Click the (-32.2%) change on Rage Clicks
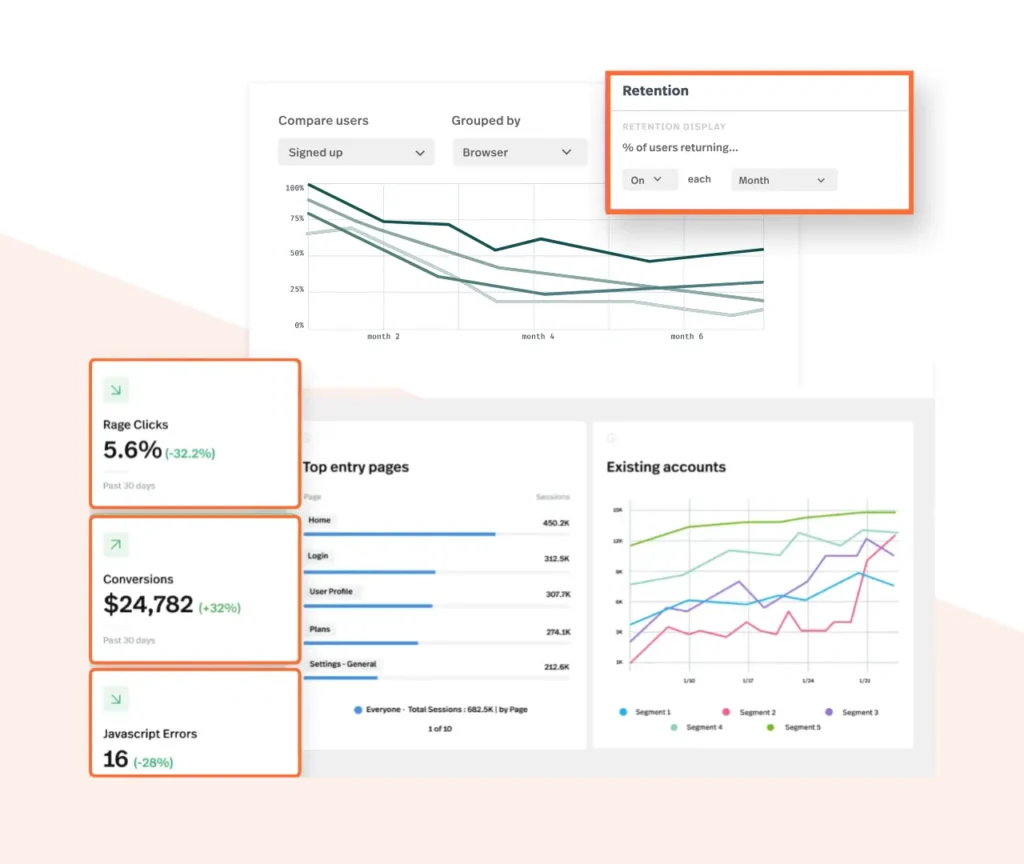 click(x=190, y=453)
